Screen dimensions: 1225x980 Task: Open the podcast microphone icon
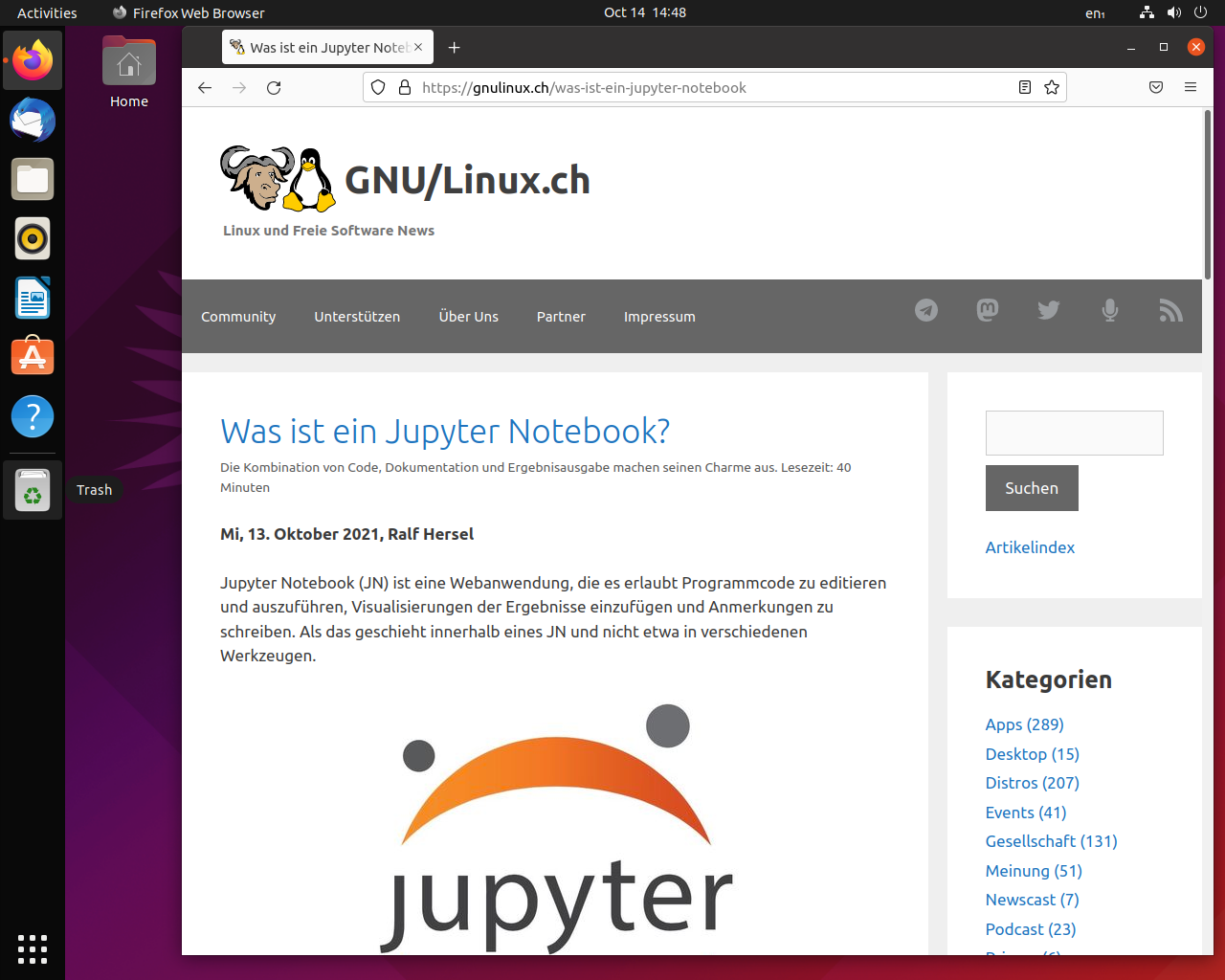[x=1110, y=310]
